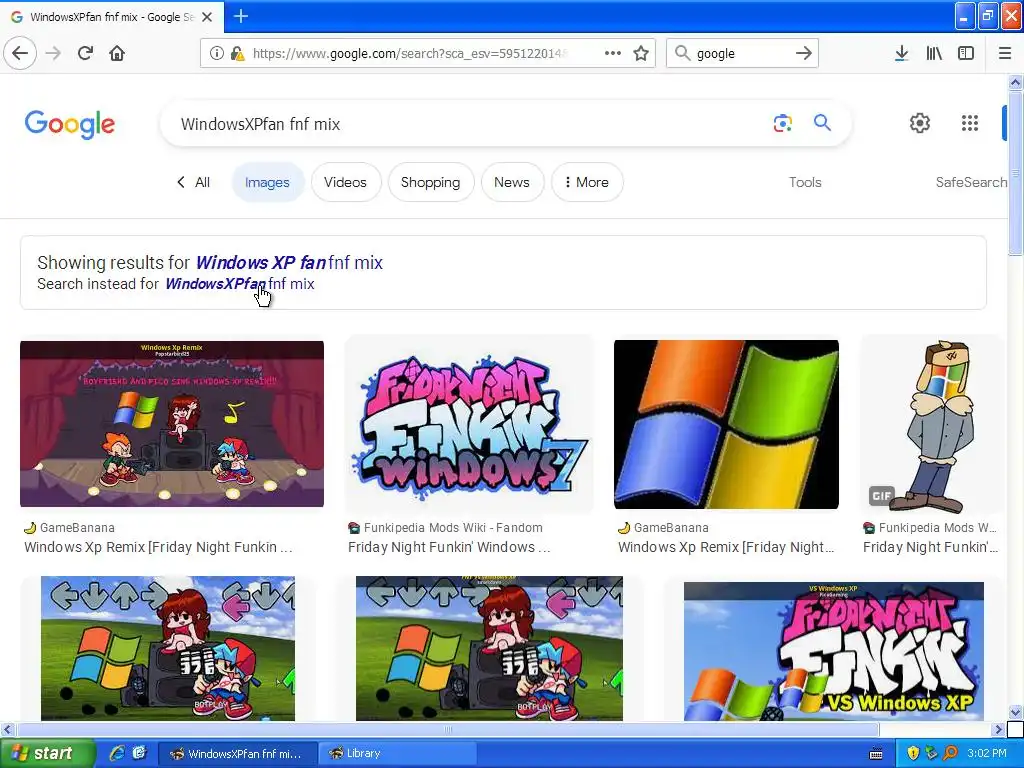Image resolution: width=1024 pixels, height=768 pixels.
Task: Click the vertical scrollbar up arrow
Action: click(1015, 82)
